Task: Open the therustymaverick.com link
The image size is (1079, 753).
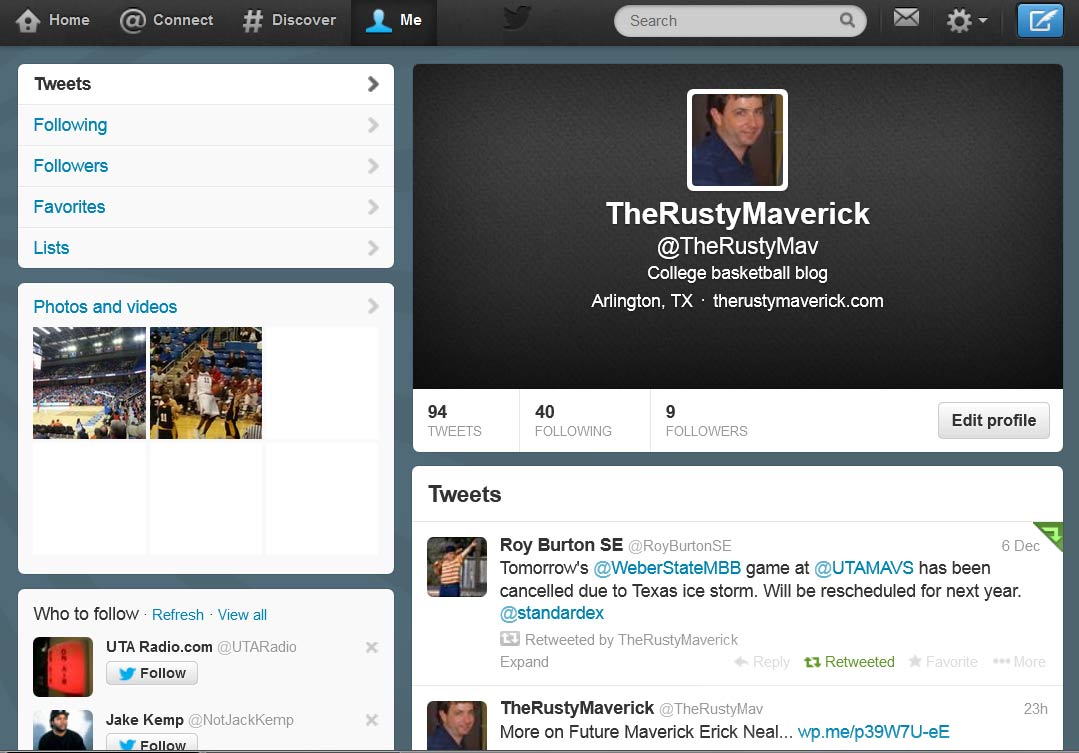Action: click(x=797, y=301)
